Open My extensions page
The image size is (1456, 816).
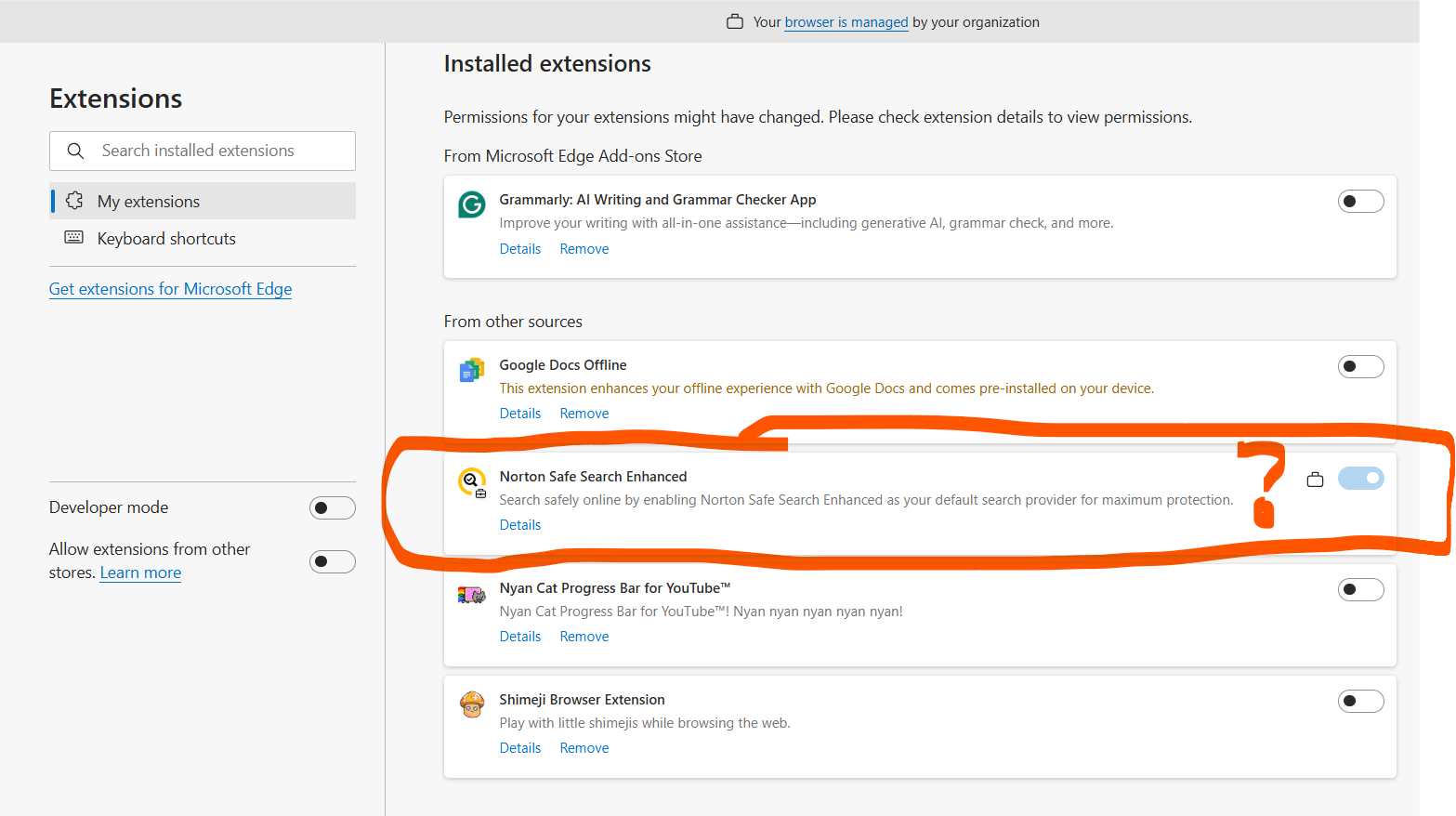coord(203,201)
